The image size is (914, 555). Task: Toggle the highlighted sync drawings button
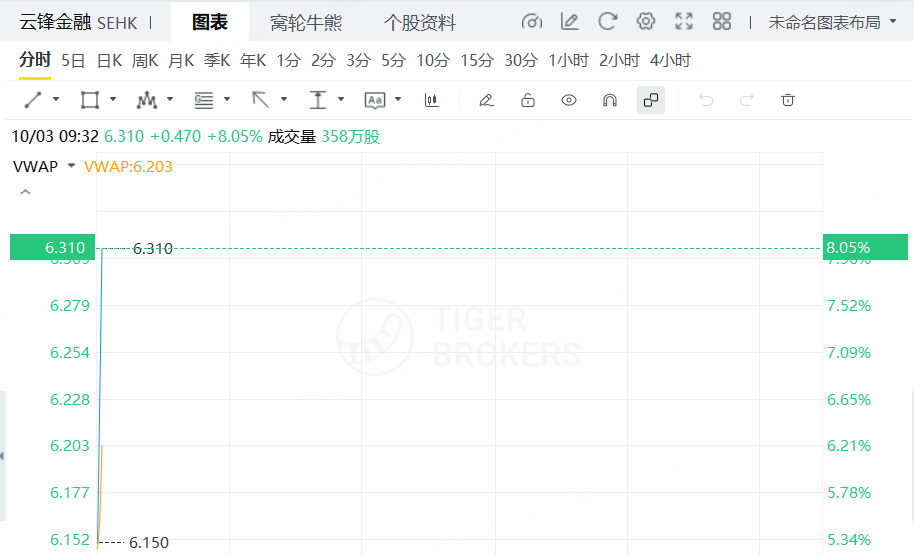651,100
